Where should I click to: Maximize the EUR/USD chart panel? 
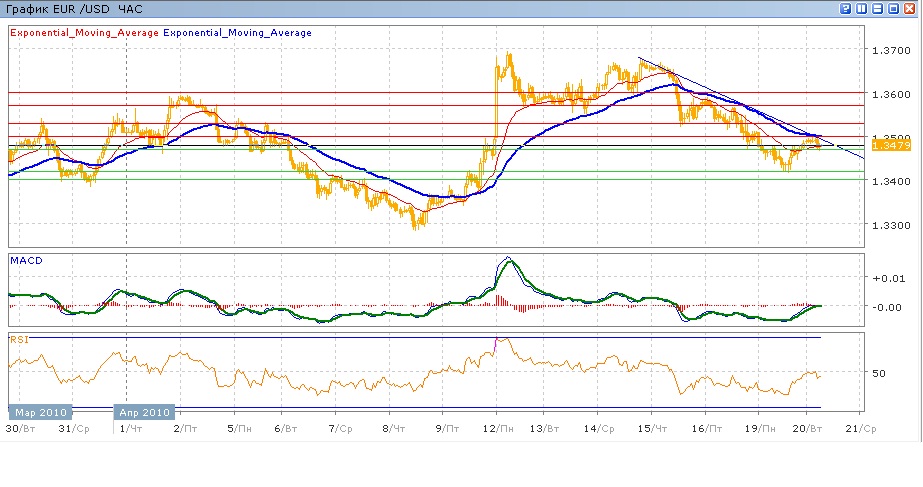[x=894, y=8]
